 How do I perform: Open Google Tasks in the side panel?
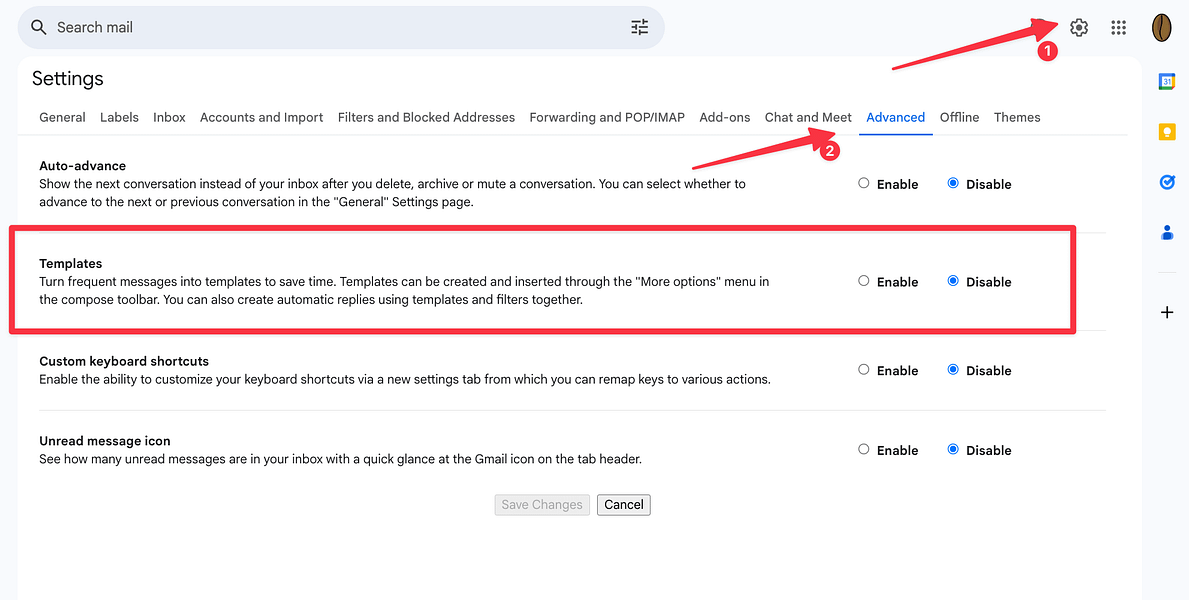[x=1166, y=182]
